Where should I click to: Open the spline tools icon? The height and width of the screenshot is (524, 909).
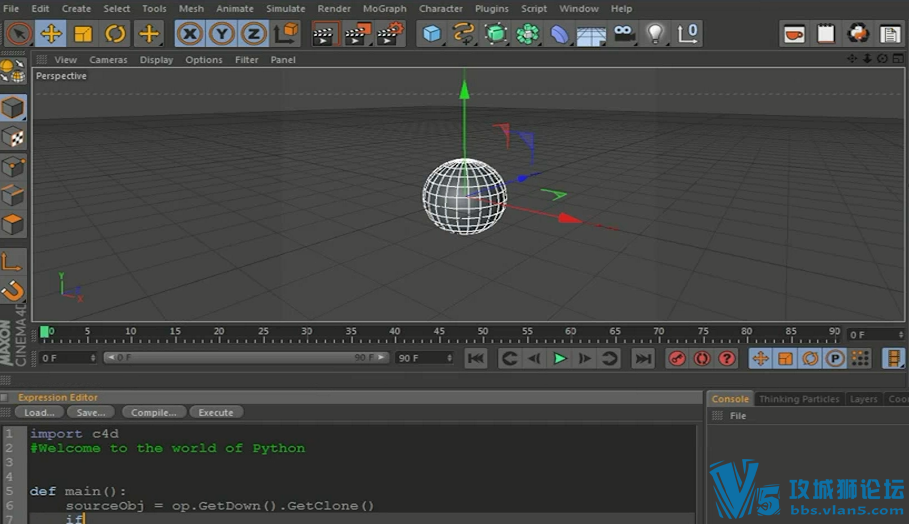463,34
